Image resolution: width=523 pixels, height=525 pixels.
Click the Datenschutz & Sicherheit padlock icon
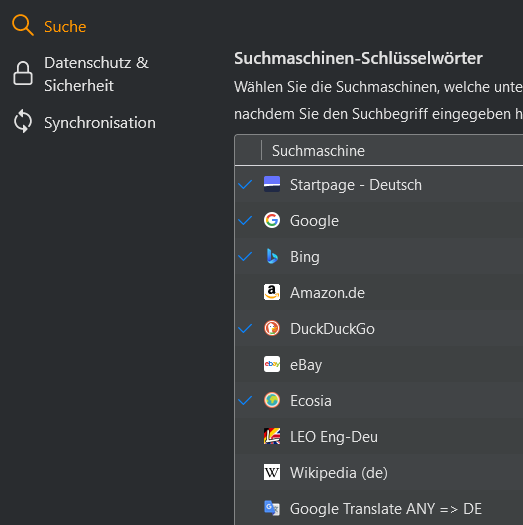point(23,73)
